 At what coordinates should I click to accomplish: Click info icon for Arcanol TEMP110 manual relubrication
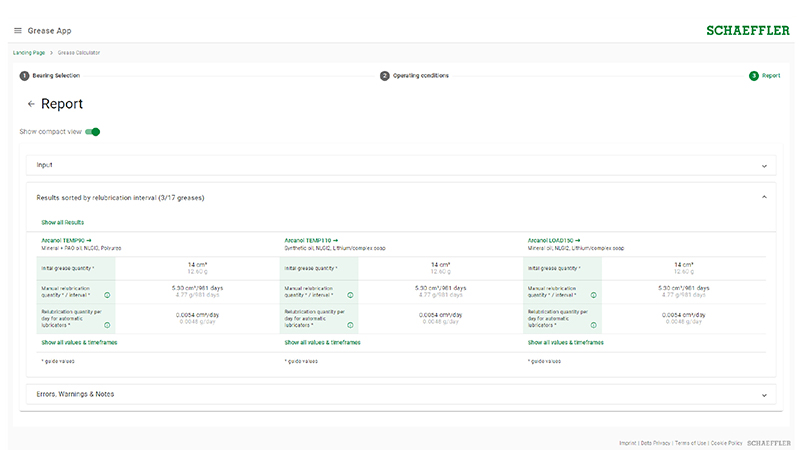point(350,295)
